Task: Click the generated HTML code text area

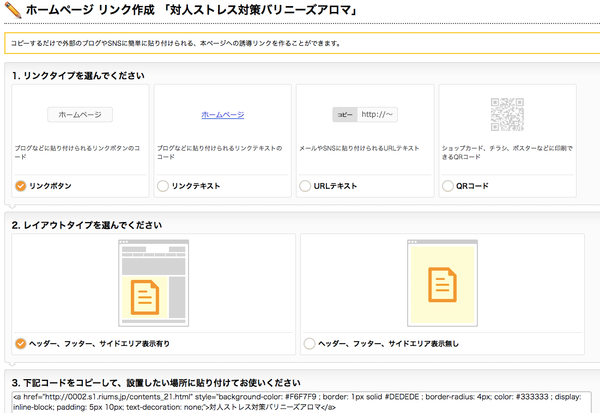Action: click(x=301, y=402)
